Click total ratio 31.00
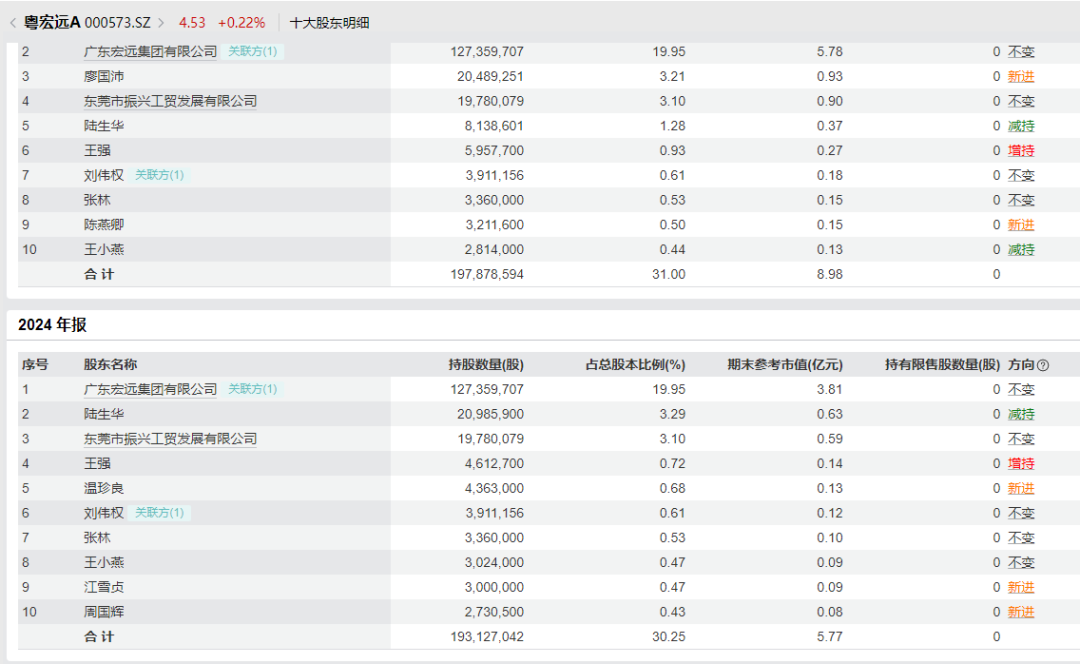The width and height of the screenshot is (1080, 664). click(669, 274)
